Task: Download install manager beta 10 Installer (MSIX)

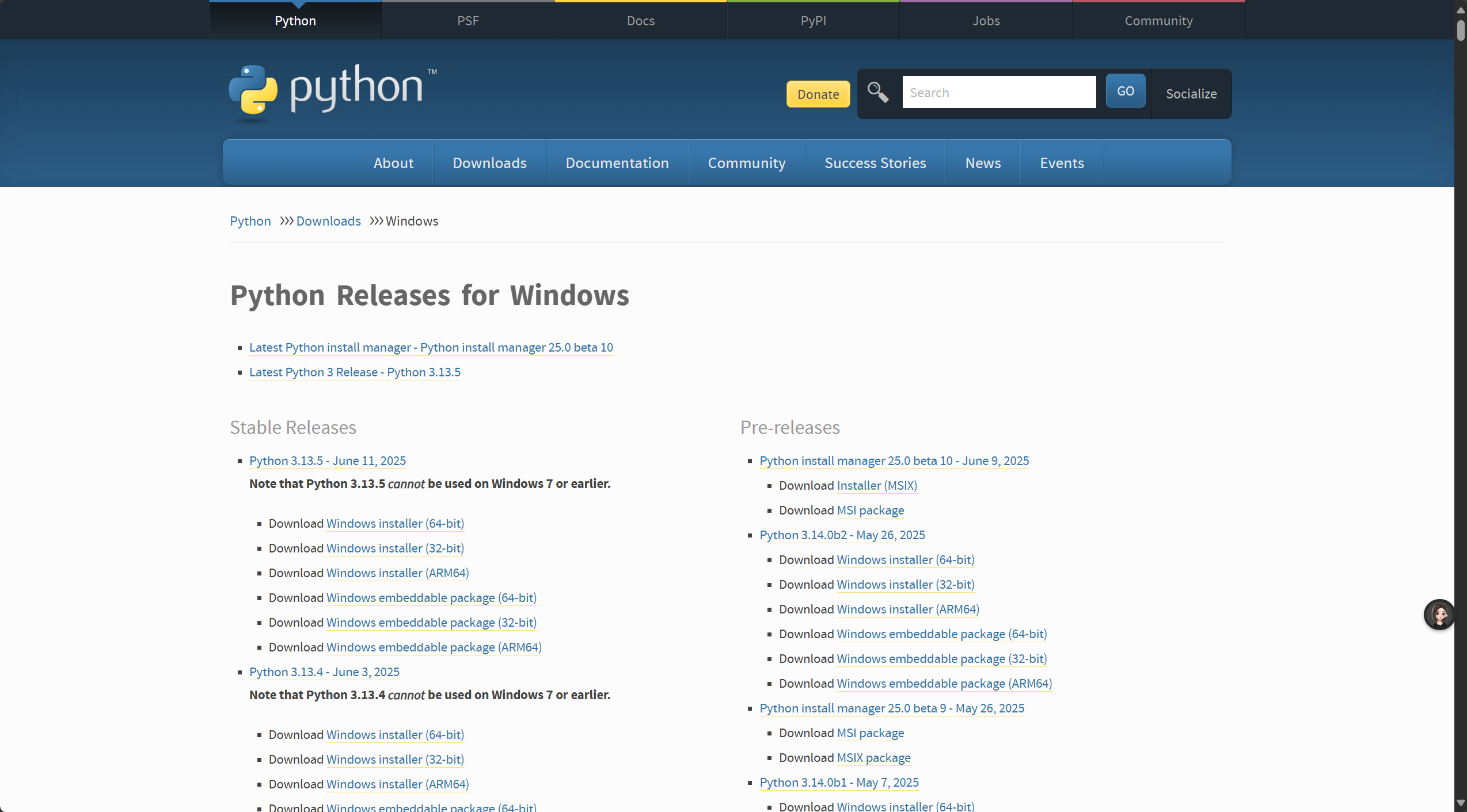Action: click(876, 486)
